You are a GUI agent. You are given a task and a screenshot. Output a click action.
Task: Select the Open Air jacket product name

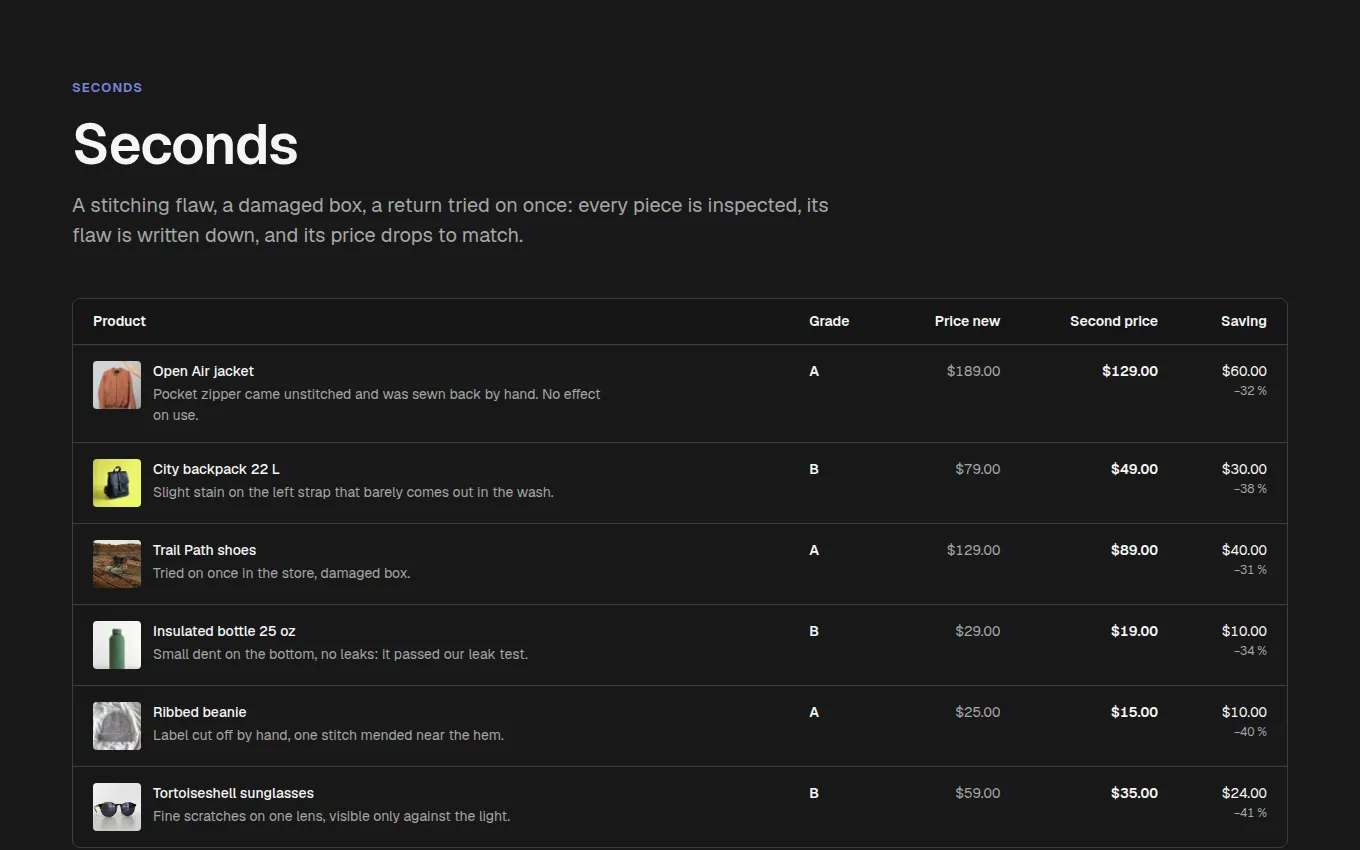(203, 371)
